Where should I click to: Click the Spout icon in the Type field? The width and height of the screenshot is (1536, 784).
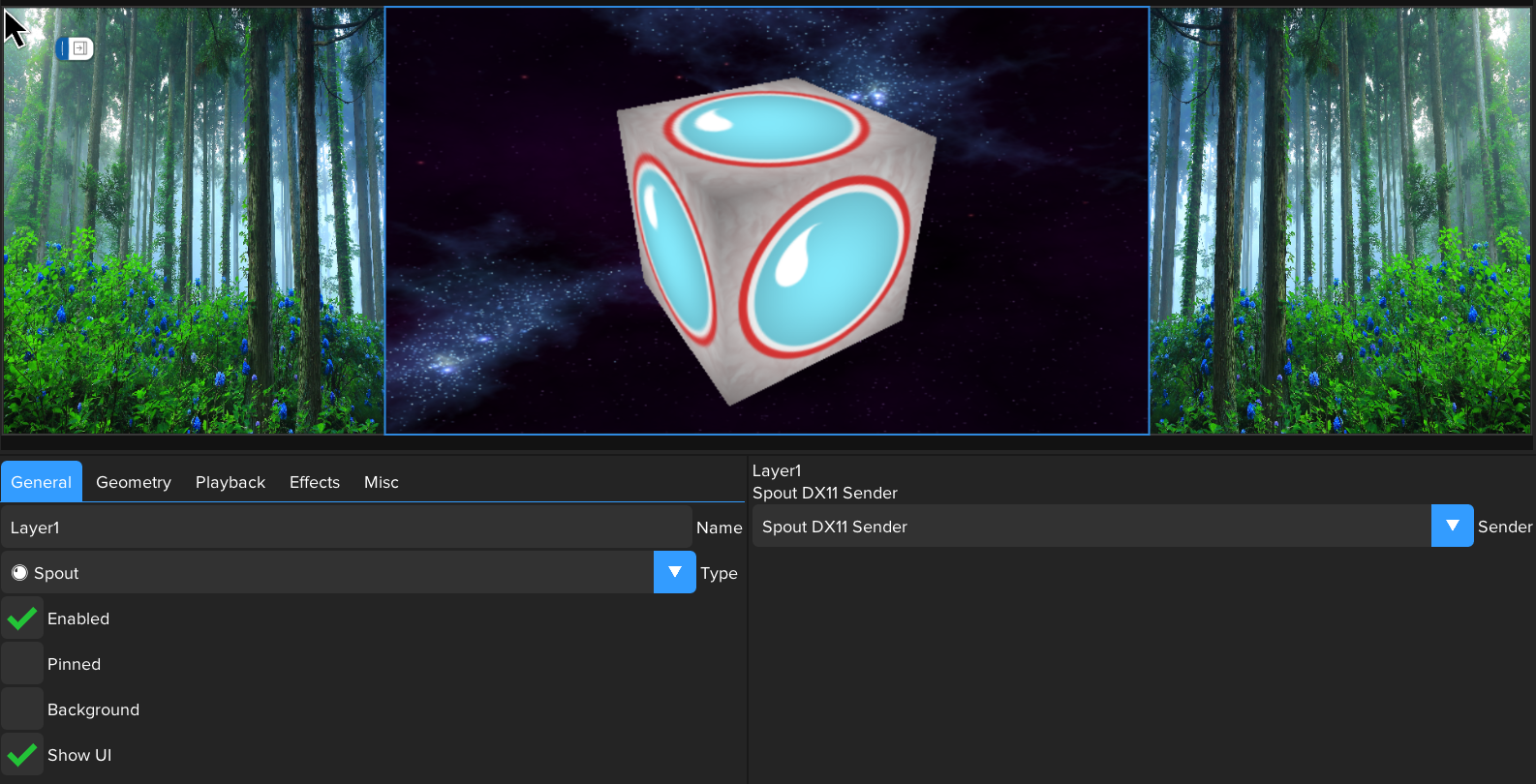pyautogui.click(x=19, y=573)
